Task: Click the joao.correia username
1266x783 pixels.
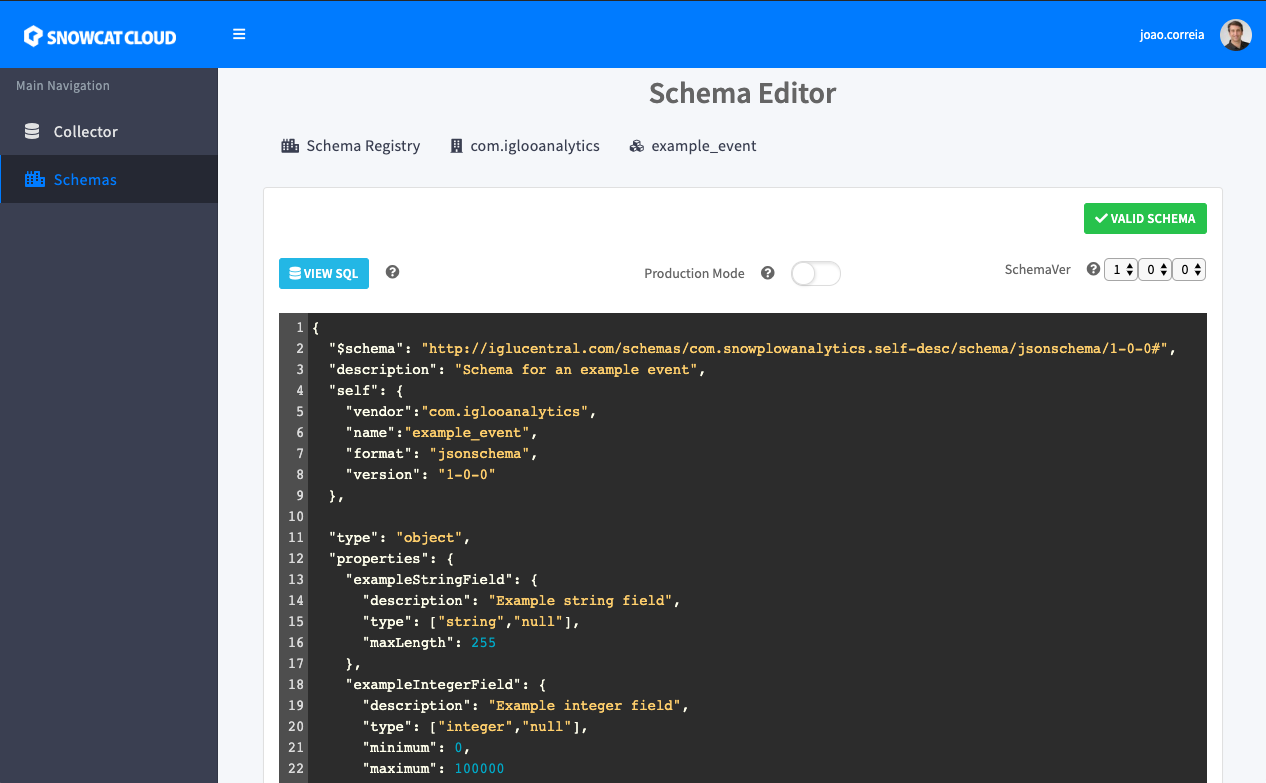Action: [x=1172, y=35]
